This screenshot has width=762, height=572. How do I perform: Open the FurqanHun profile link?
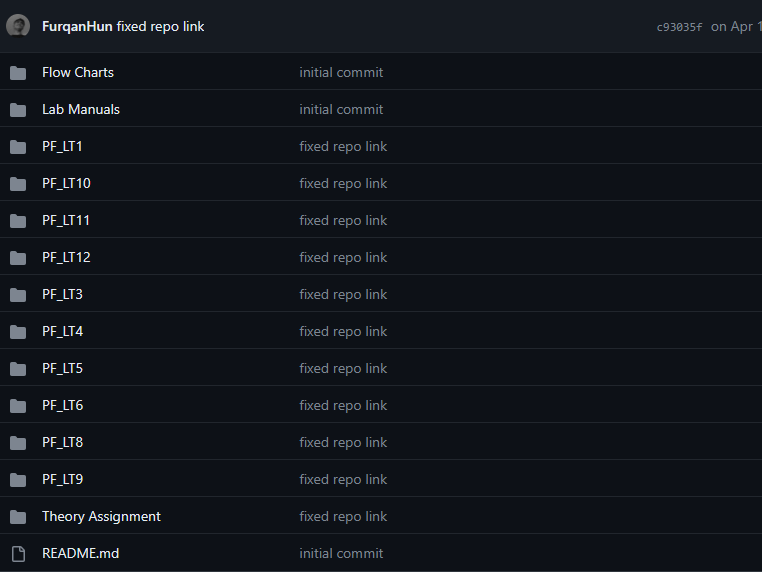(77, 26)
